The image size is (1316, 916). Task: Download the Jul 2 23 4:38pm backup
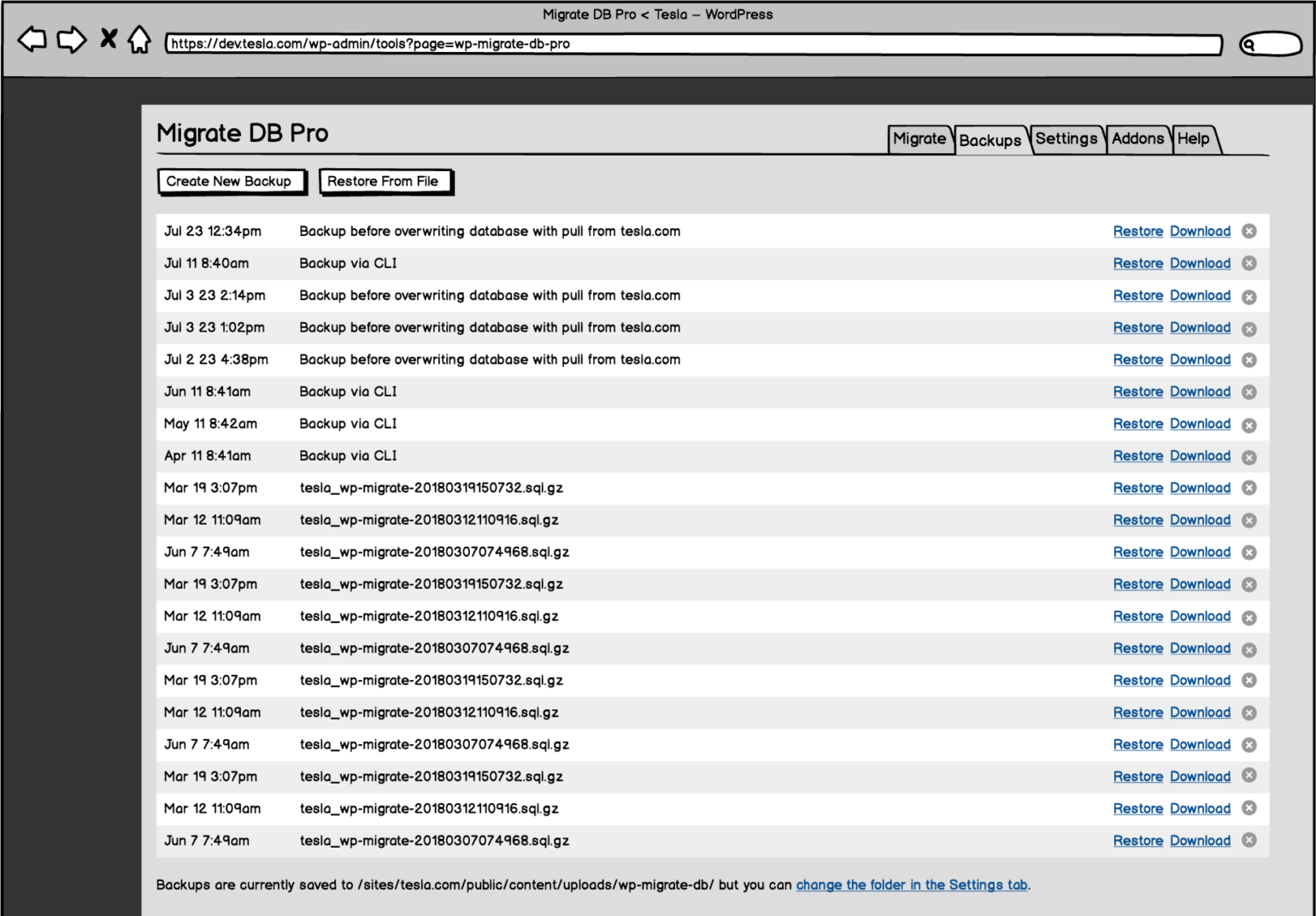1200,360
